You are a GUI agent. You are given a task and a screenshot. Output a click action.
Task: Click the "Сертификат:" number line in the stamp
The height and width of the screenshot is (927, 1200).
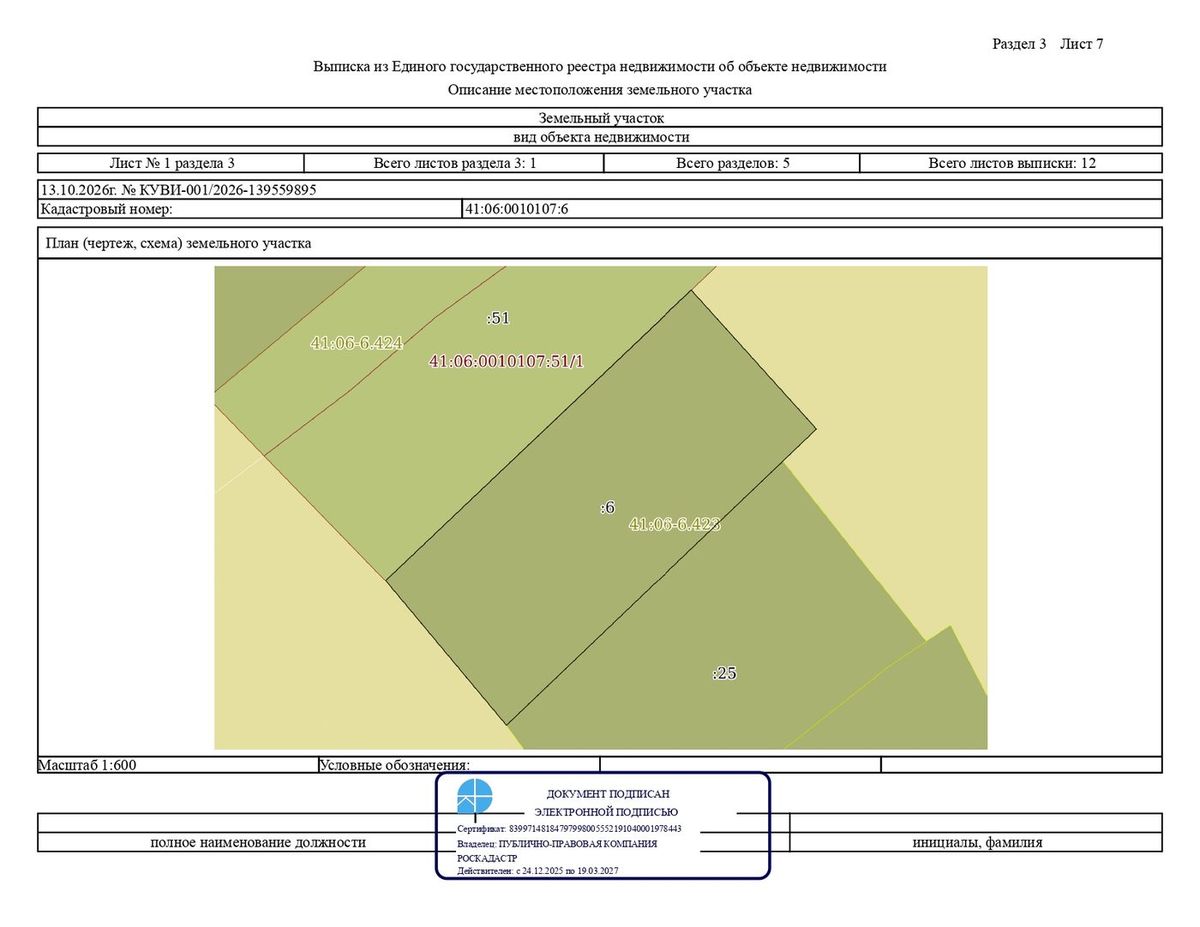pyautogui.click(x=569, y=828)
